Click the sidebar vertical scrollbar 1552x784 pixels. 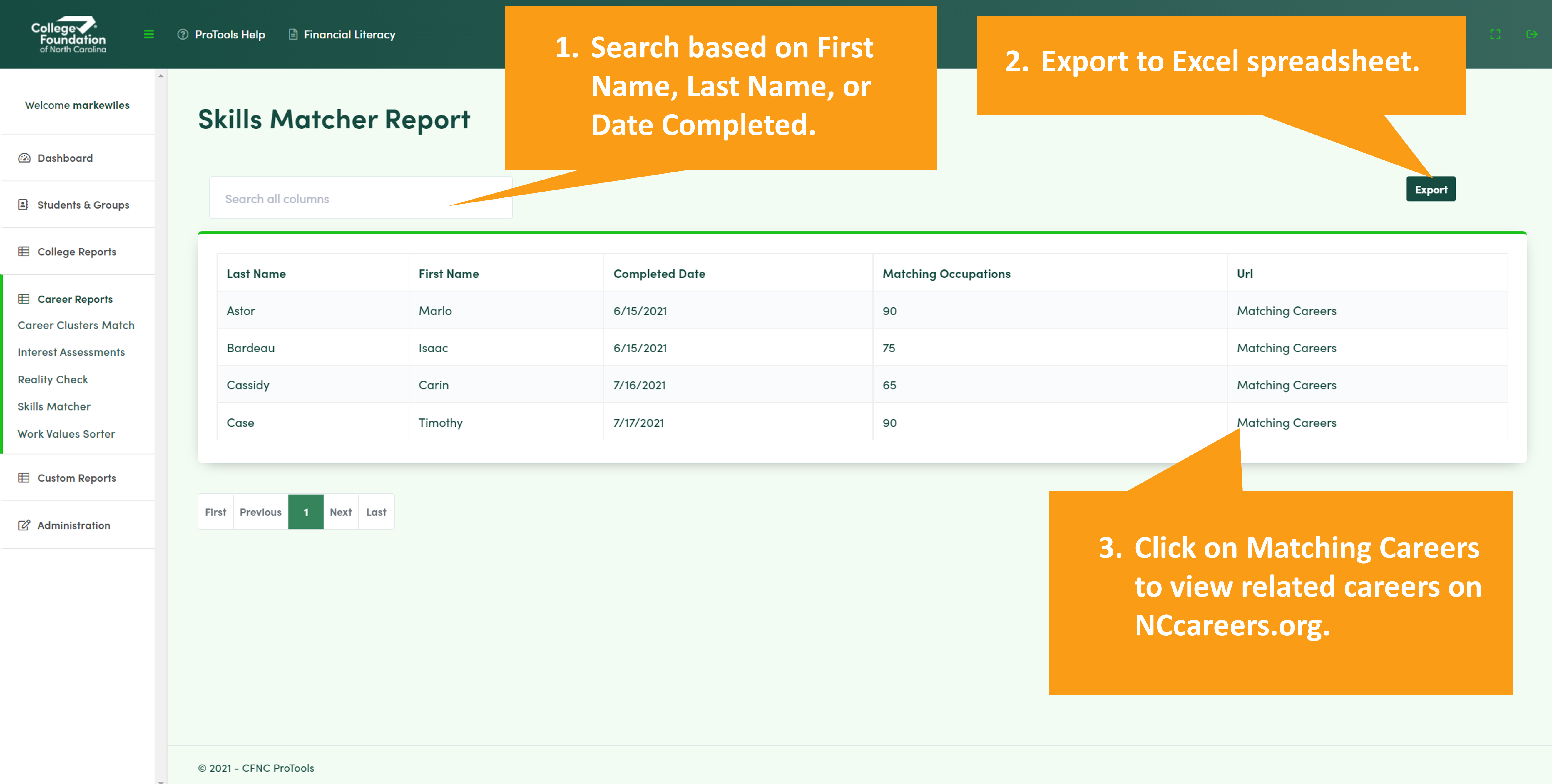160,426
